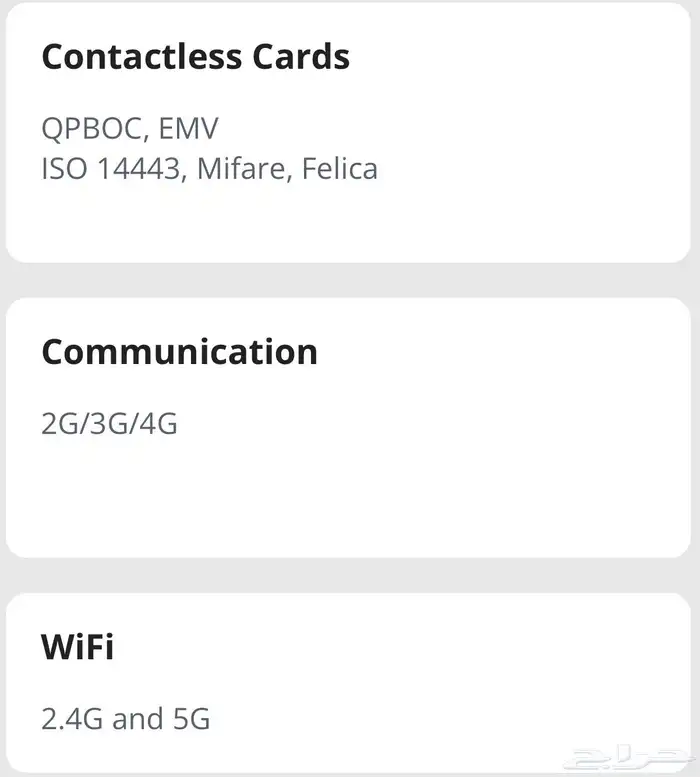Click gray gap between Contactless and Communication cards
700x777 pixels.
[350, 280]
